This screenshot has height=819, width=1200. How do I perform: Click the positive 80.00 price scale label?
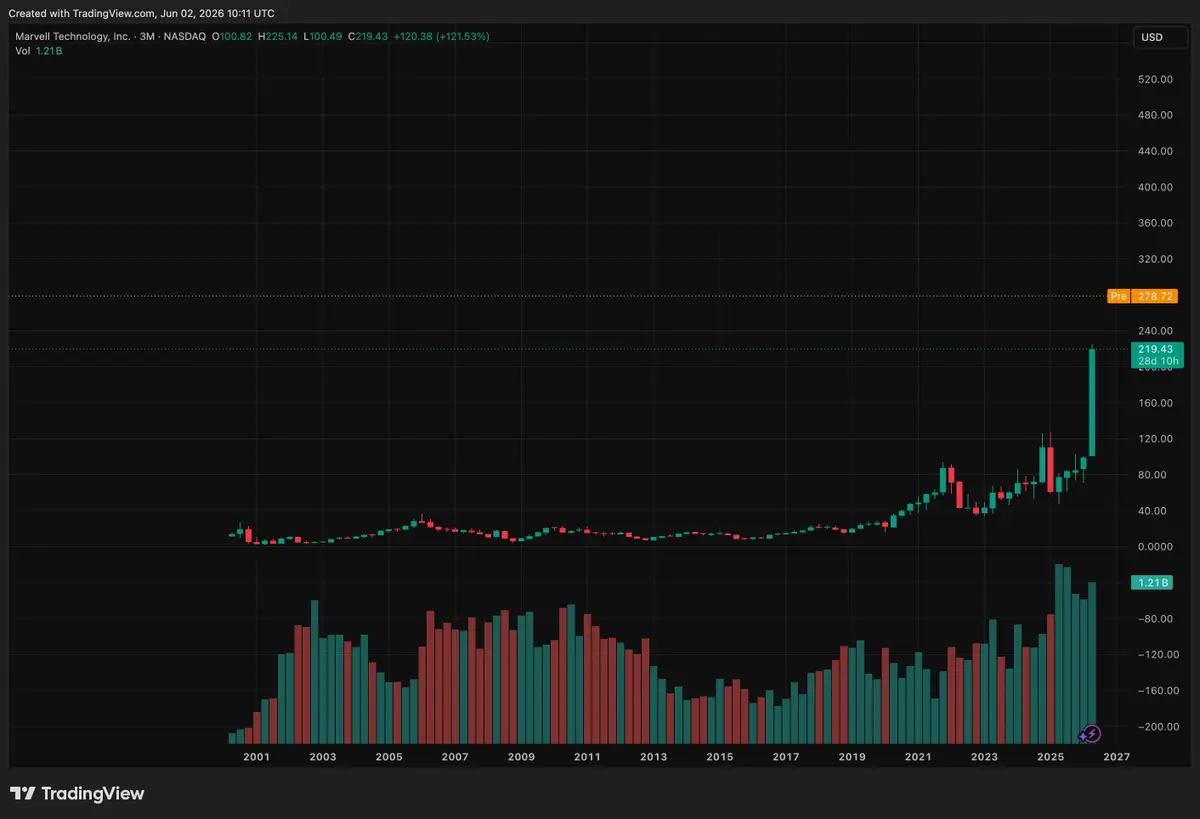(1154, 475)
